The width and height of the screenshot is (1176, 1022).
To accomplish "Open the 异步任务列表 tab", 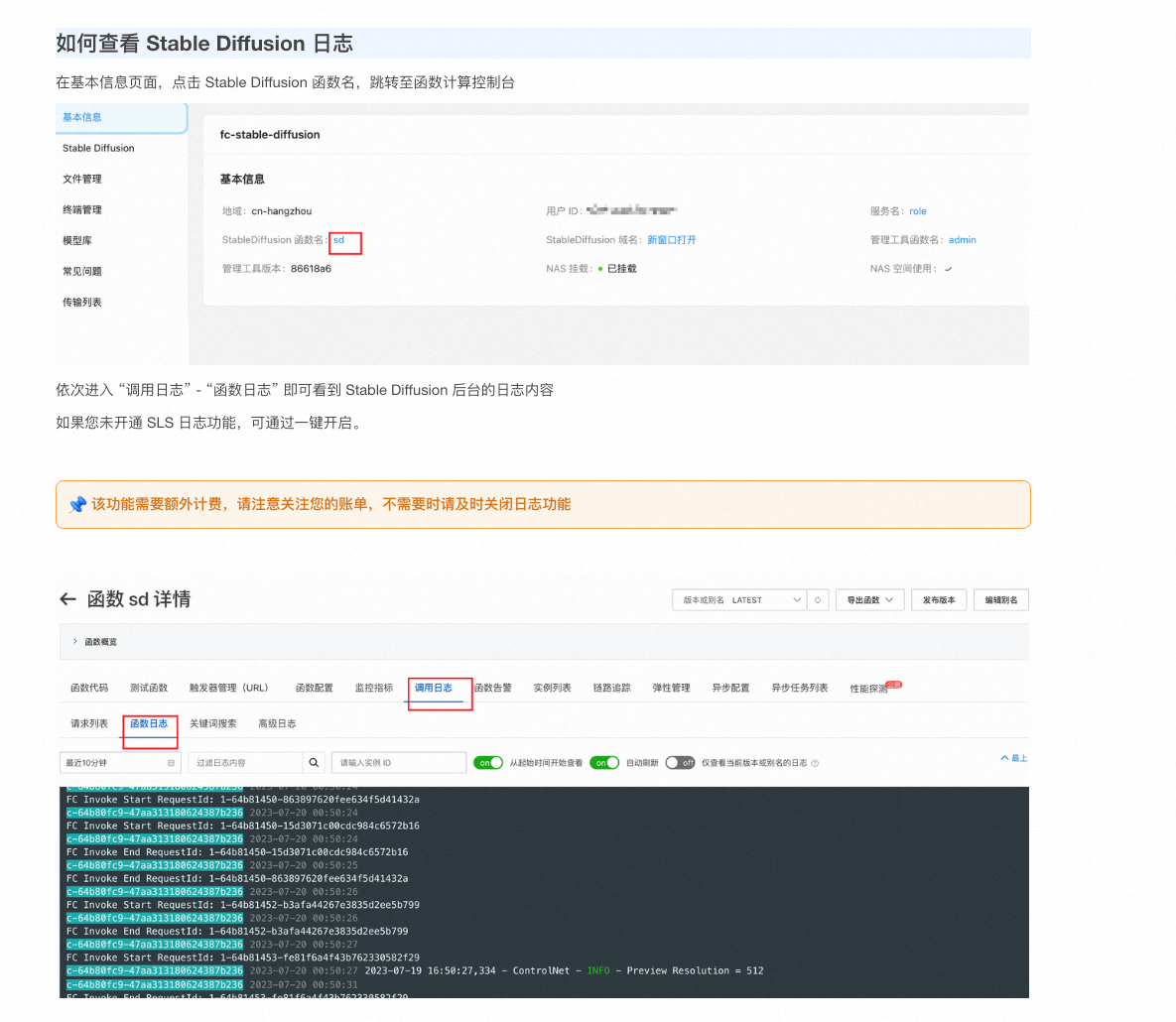I will (x=800, y=688).
